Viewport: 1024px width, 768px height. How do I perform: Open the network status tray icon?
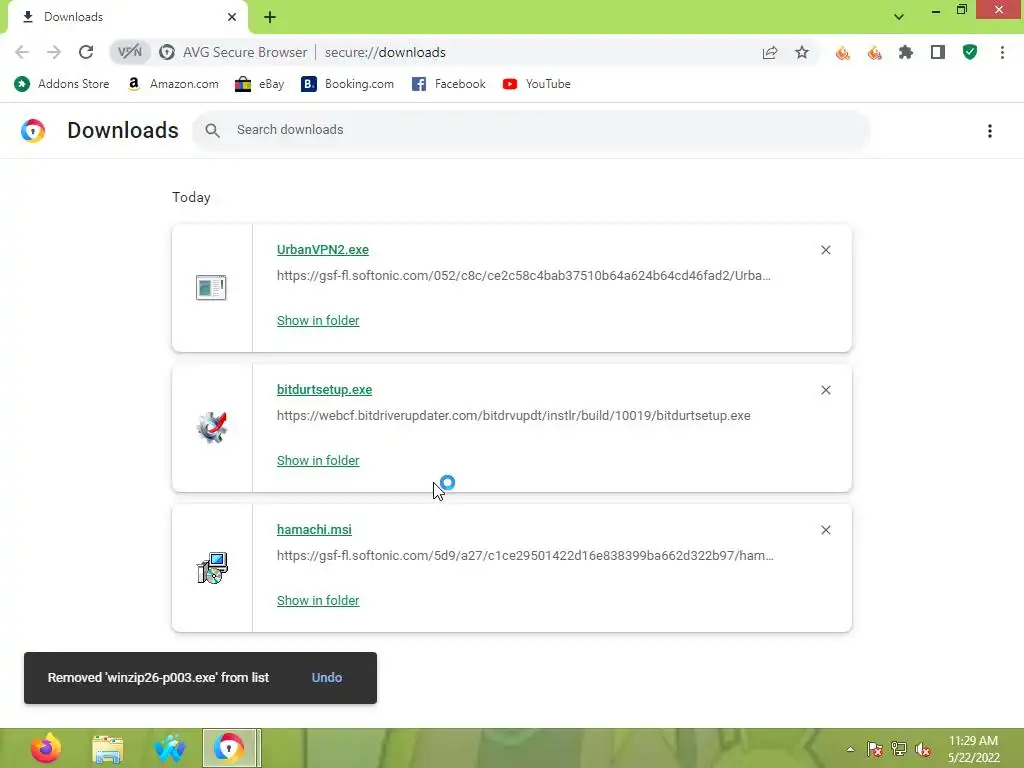point(899,749)
